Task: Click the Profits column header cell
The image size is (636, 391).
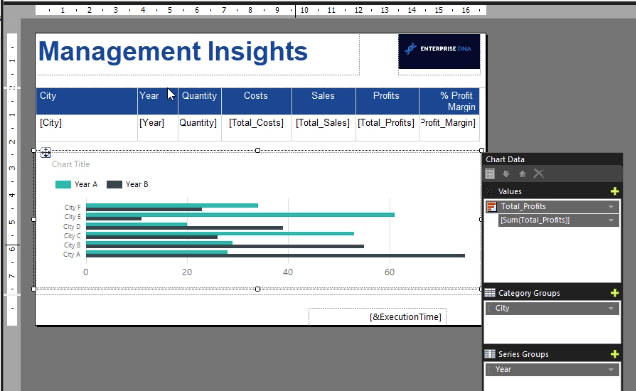Action: click(x=387, y=101)
